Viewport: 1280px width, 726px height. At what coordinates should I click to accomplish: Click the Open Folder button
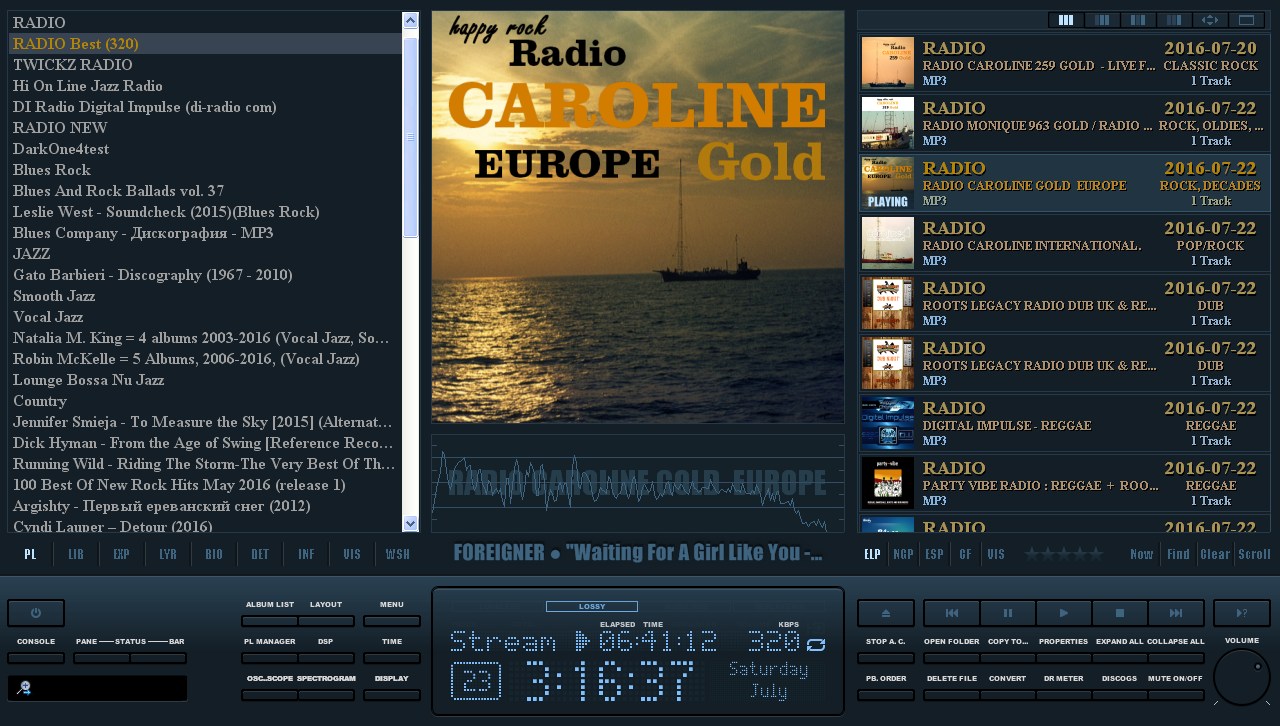pyautogui.click(x=951, y=658)
